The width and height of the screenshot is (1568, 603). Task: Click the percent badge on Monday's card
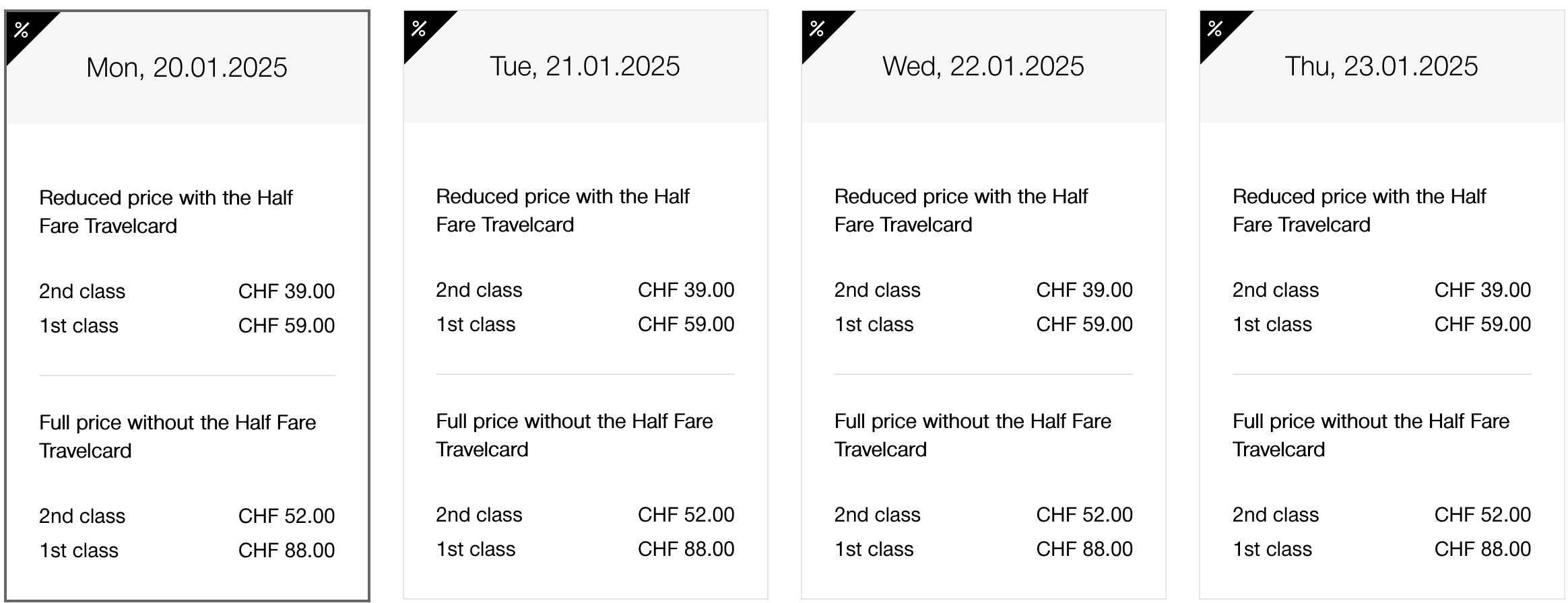[23, 30]
